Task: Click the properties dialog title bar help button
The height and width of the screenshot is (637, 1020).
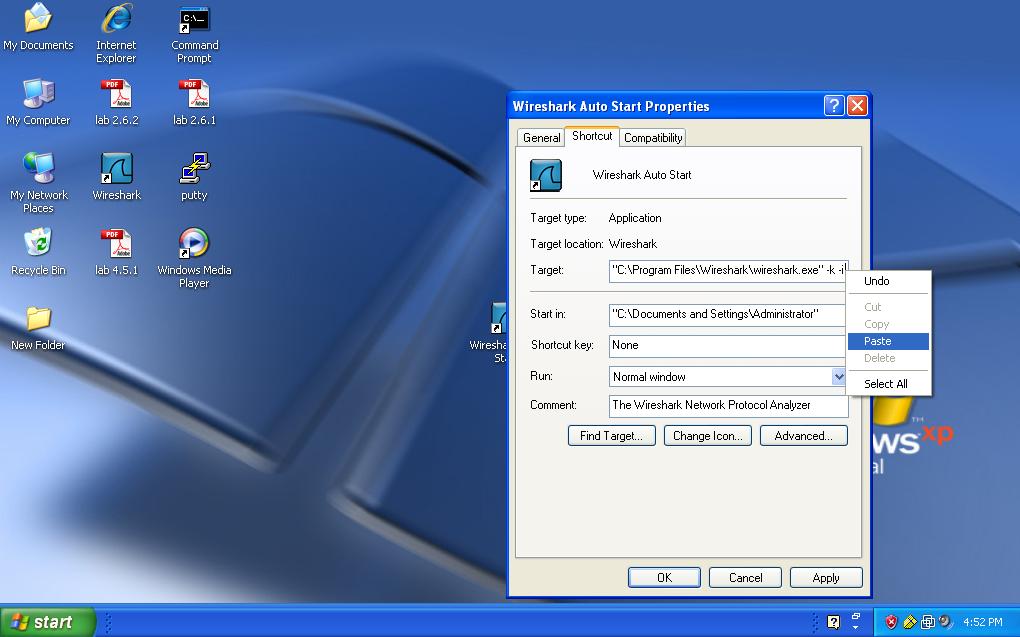Action: [834, 105]
